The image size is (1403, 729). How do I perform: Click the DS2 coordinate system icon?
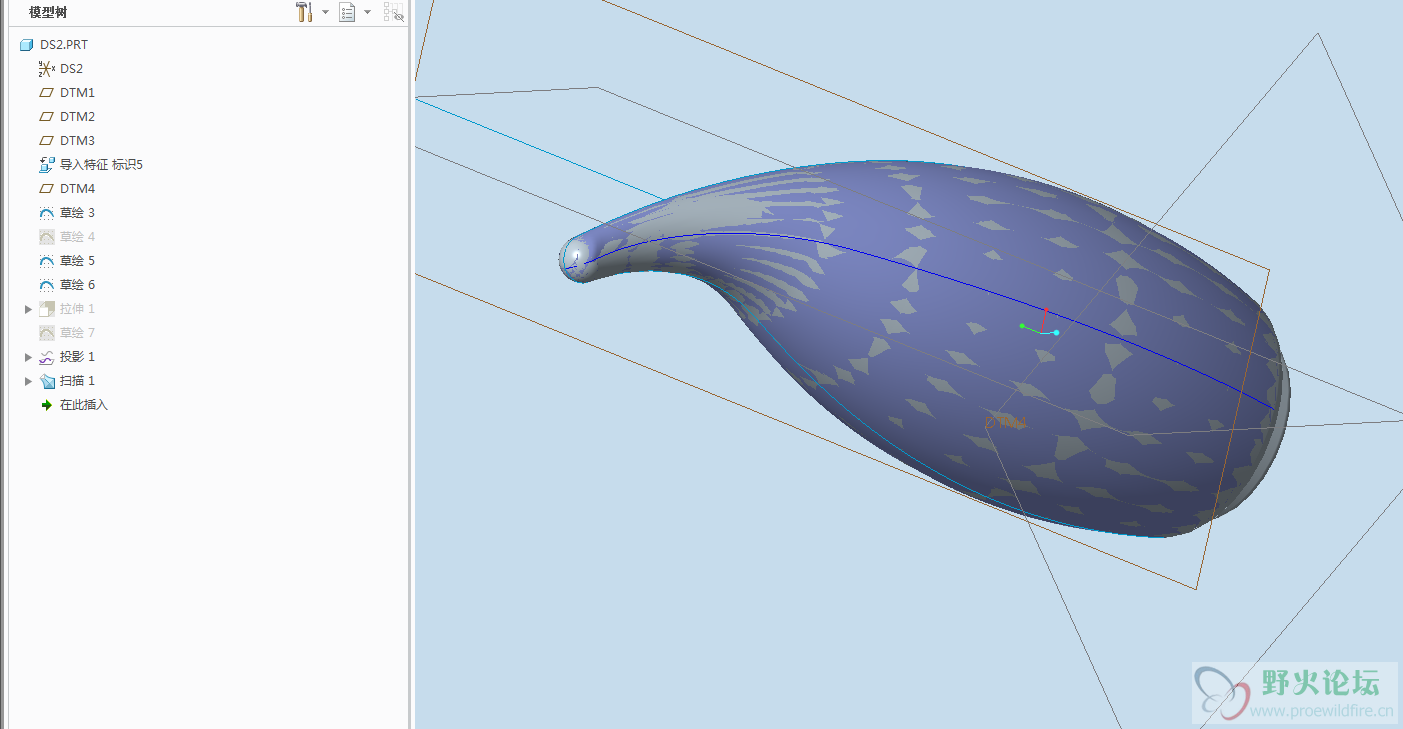coord(46,69)
